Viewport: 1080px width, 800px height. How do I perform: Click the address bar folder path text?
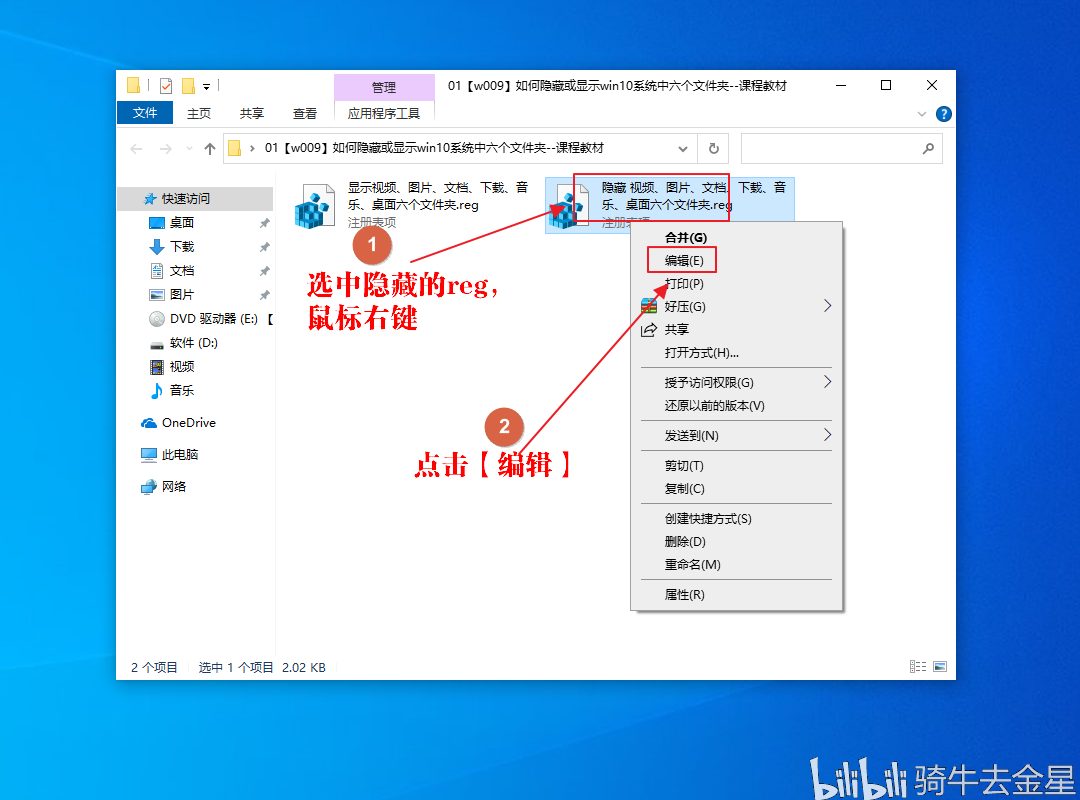pos(434,148)
